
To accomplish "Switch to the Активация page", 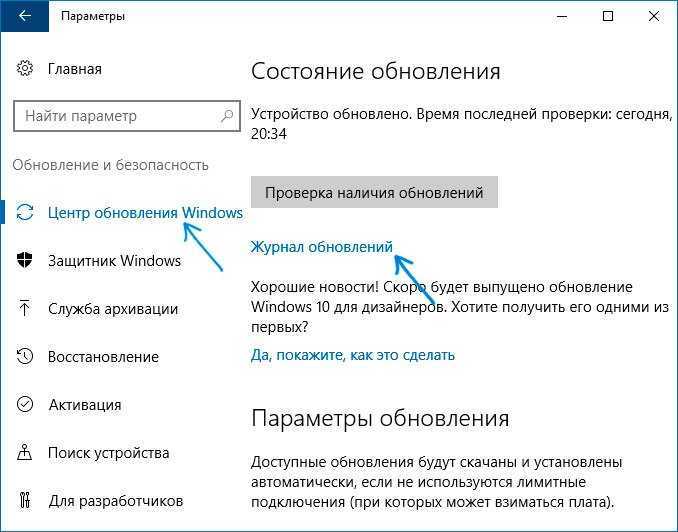I will (85, 405).
